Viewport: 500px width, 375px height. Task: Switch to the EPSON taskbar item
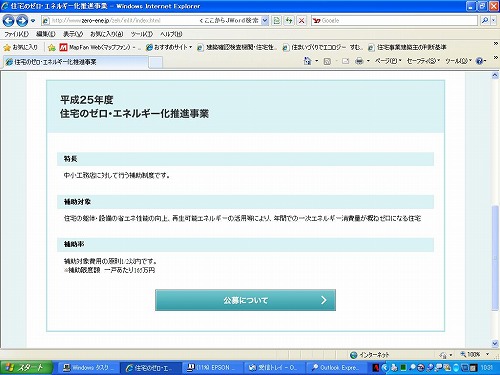click(212, 368)
